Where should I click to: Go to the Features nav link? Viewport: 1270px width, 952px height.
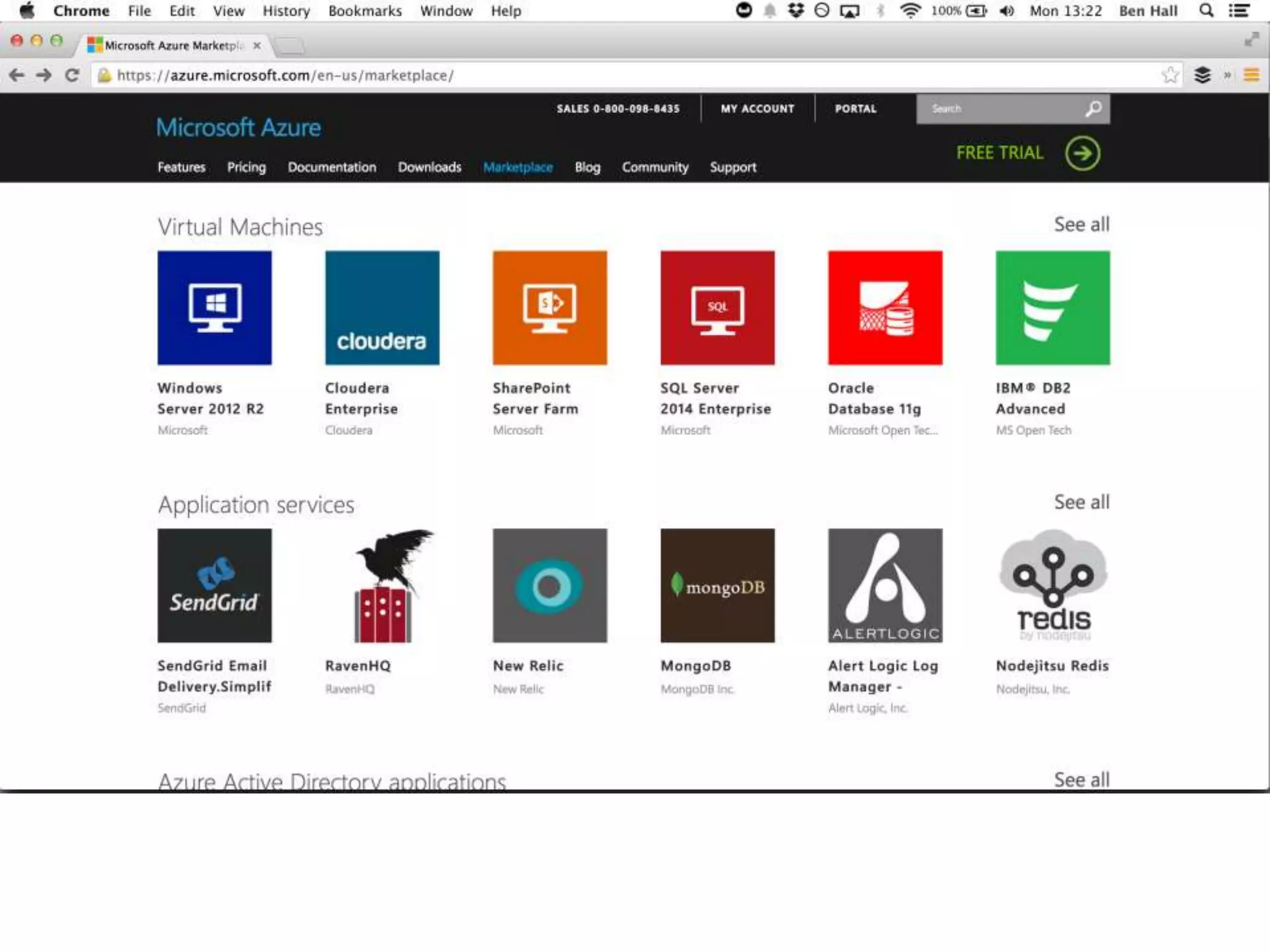pos(181,167)
